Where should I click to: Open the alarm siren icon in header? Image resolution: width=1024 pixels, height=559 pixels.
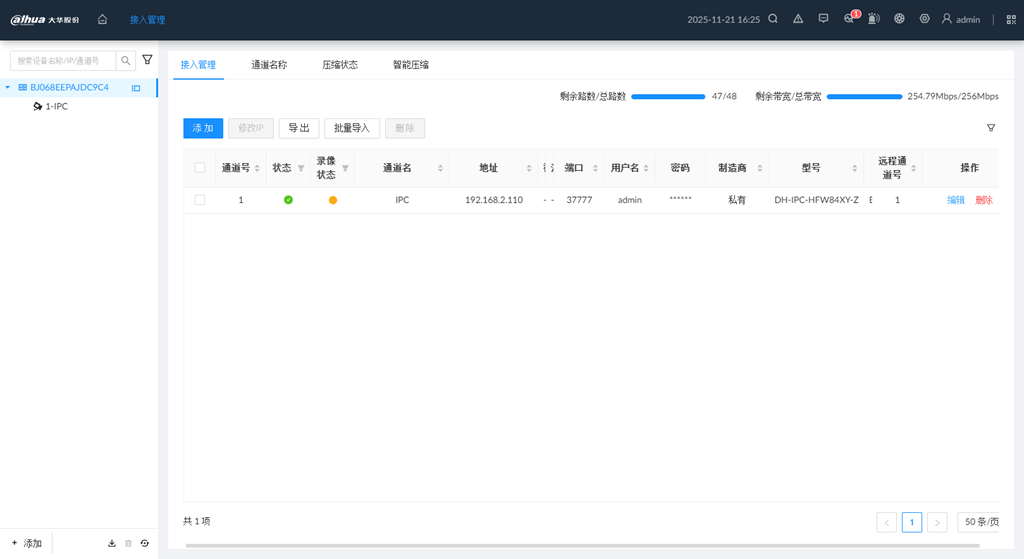(x=874, y=19)
